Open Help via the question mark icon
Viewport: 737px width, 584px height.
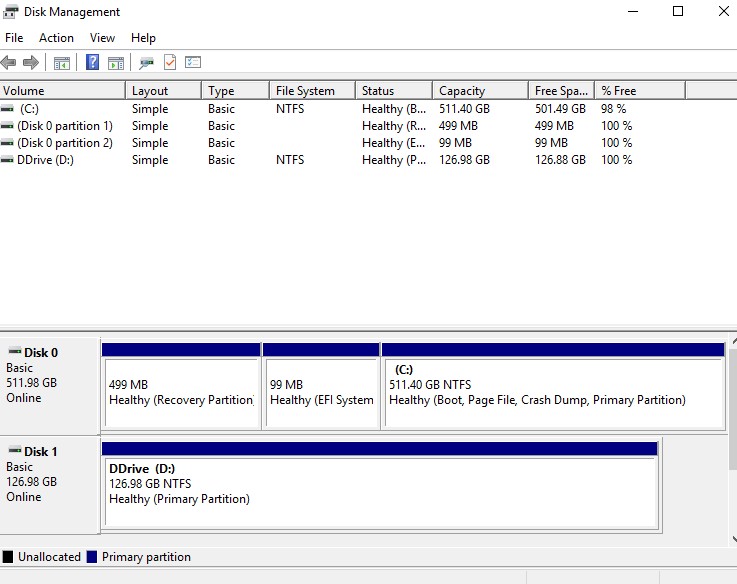(92, 63)
